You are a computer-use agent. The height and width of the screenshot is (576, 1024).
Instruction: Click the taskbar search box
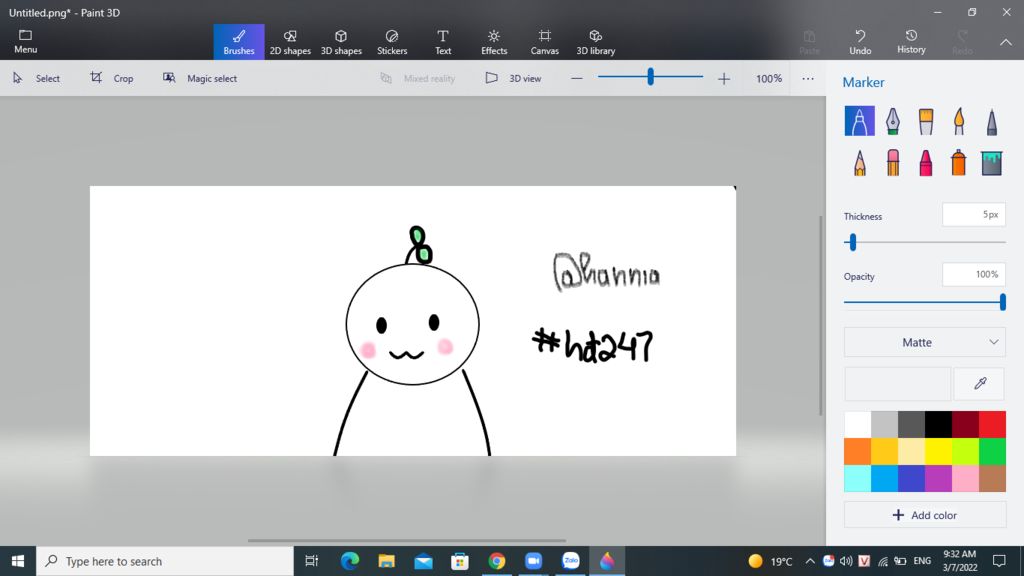[165, 561]
